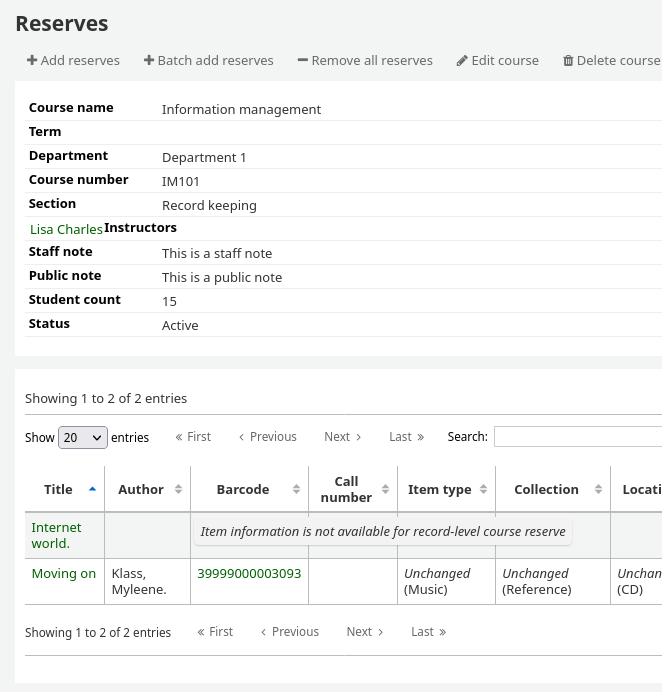Viewport: 662px width, 692px height.
Task: Open the Show entries count dropdown
Action: [x=83, y=437]
